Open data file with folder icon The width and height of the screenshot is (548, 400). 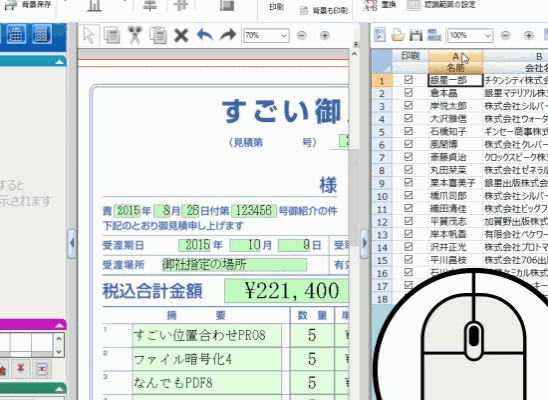398,35
